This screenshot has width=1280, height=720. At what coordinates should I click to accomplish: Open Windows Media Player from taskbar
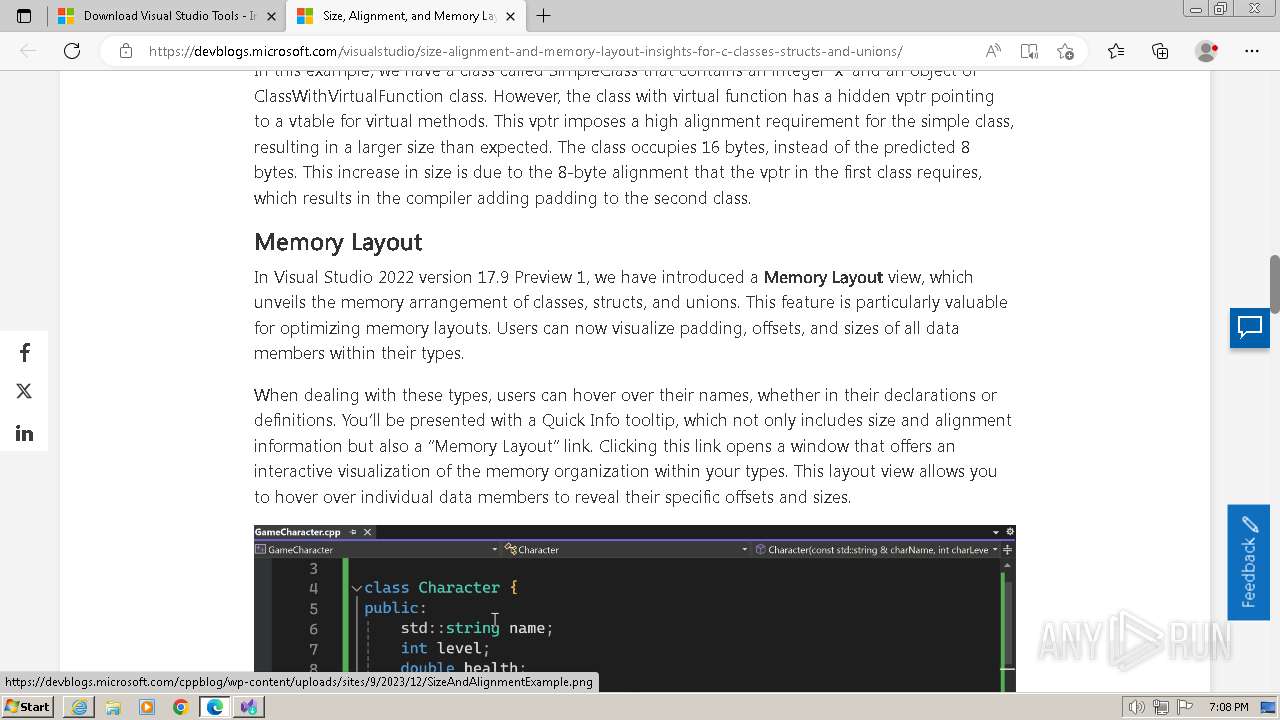click(147, 707)
